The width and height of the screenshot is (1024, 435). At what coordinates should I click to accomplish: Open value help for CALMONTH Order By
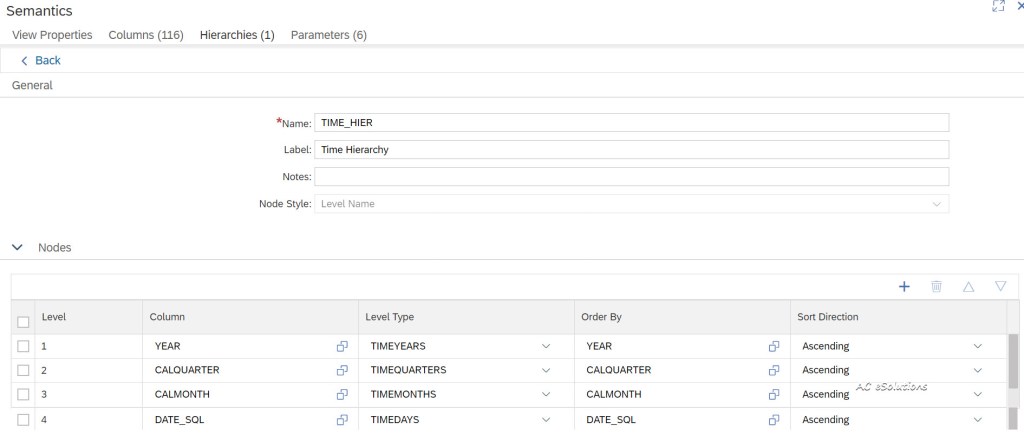pos(773,394)
